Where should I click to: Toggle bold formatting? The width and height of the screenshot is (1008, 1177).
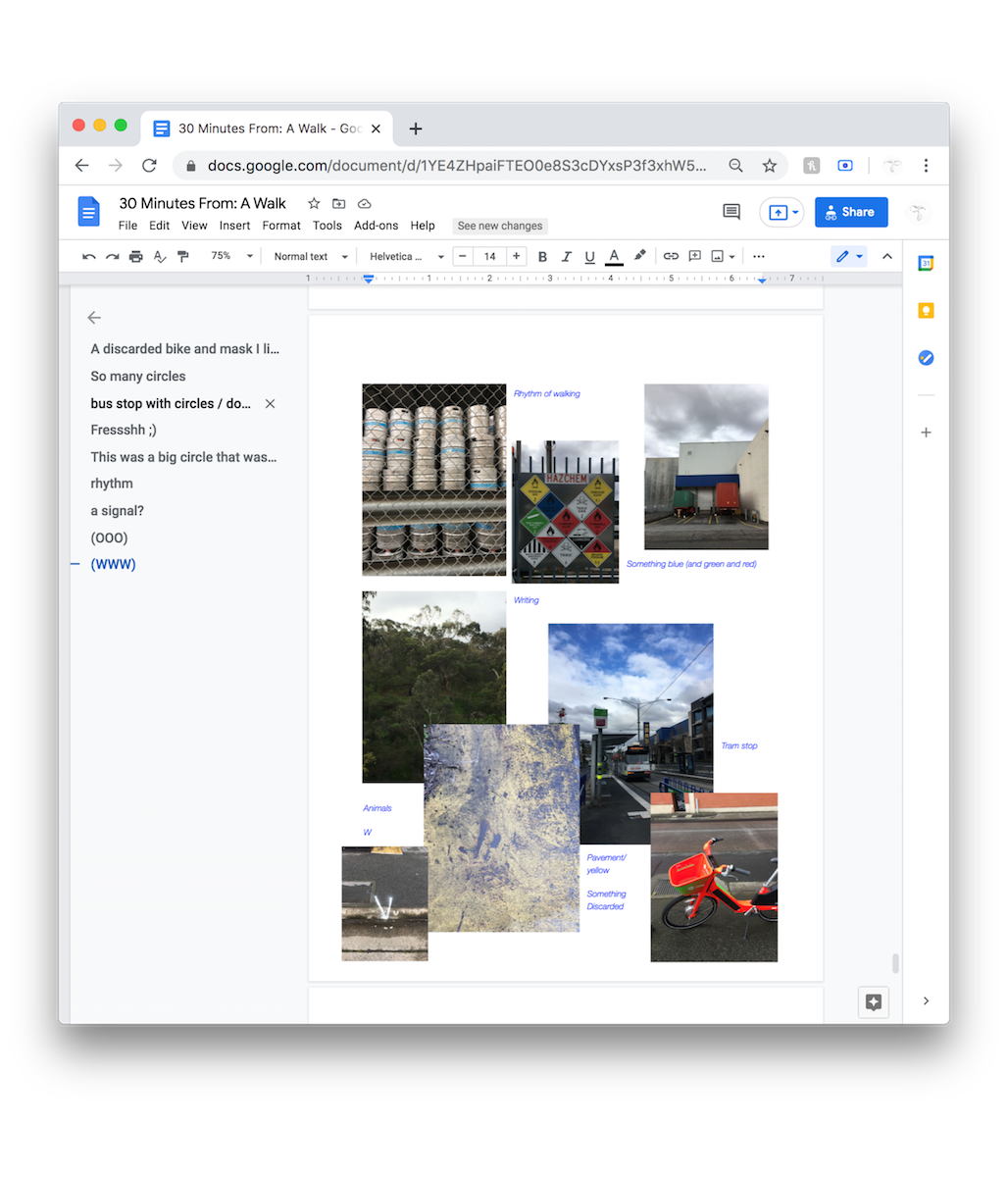coord(542,257)
